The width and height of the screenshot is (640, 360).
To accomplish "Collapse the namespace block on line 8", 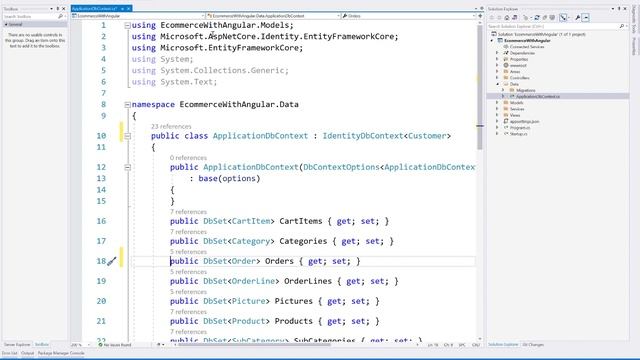I will (127, 105).
